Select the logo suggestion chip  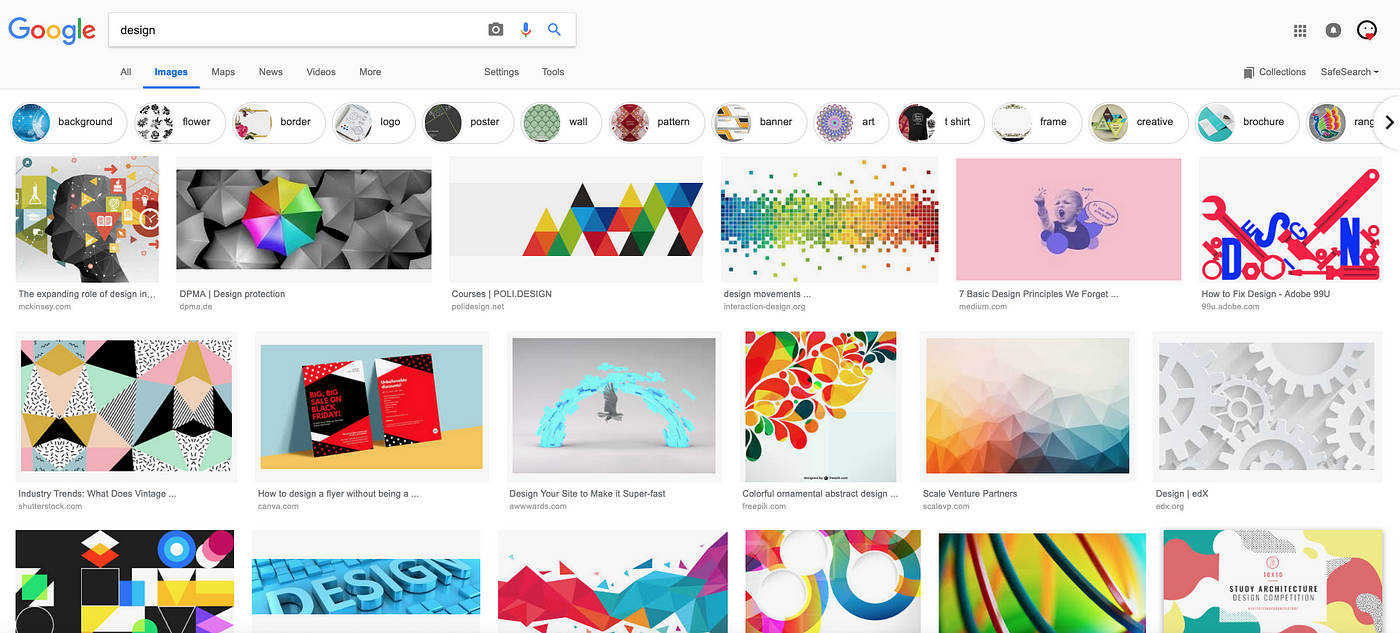[372, 122]
